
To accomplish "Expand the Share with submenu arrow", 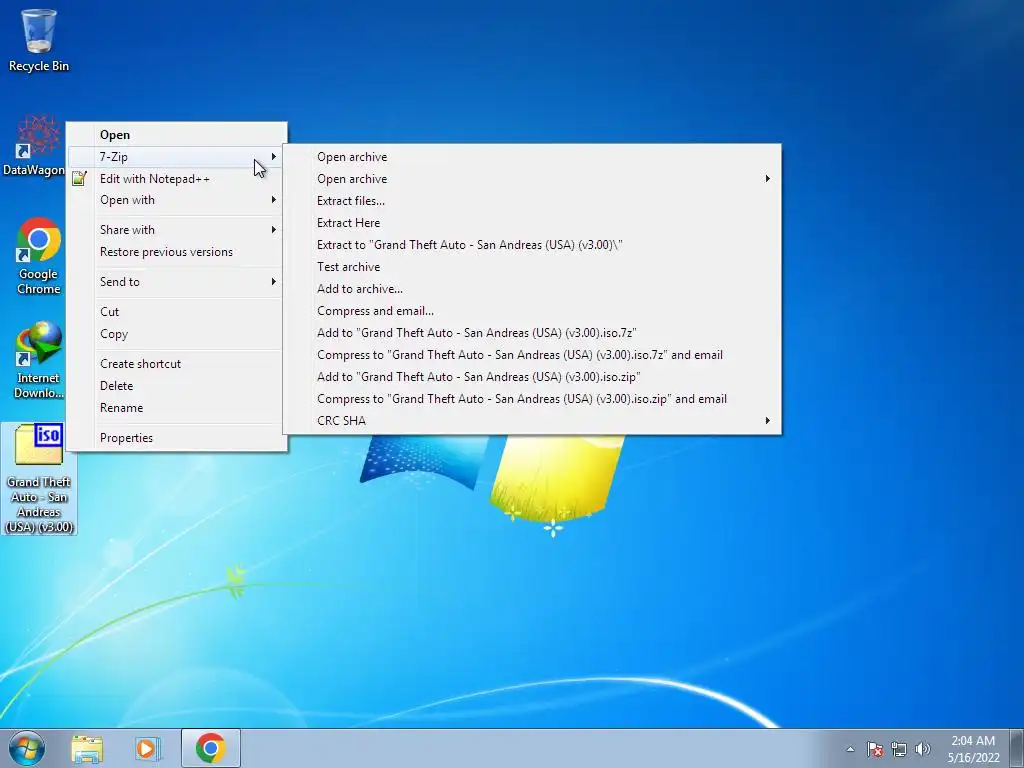I will click(274, 230).
